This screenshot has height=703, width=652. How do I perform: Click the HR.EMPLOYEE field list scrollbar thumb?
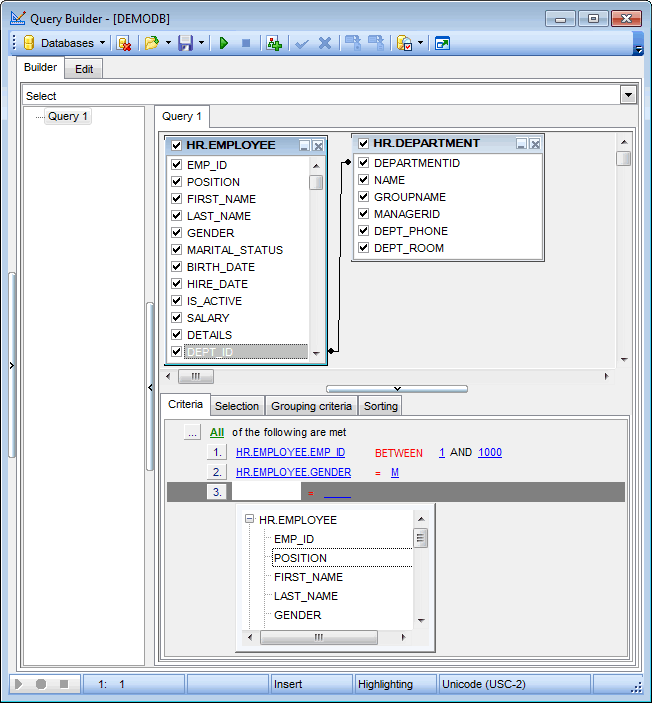pos(316,182)
